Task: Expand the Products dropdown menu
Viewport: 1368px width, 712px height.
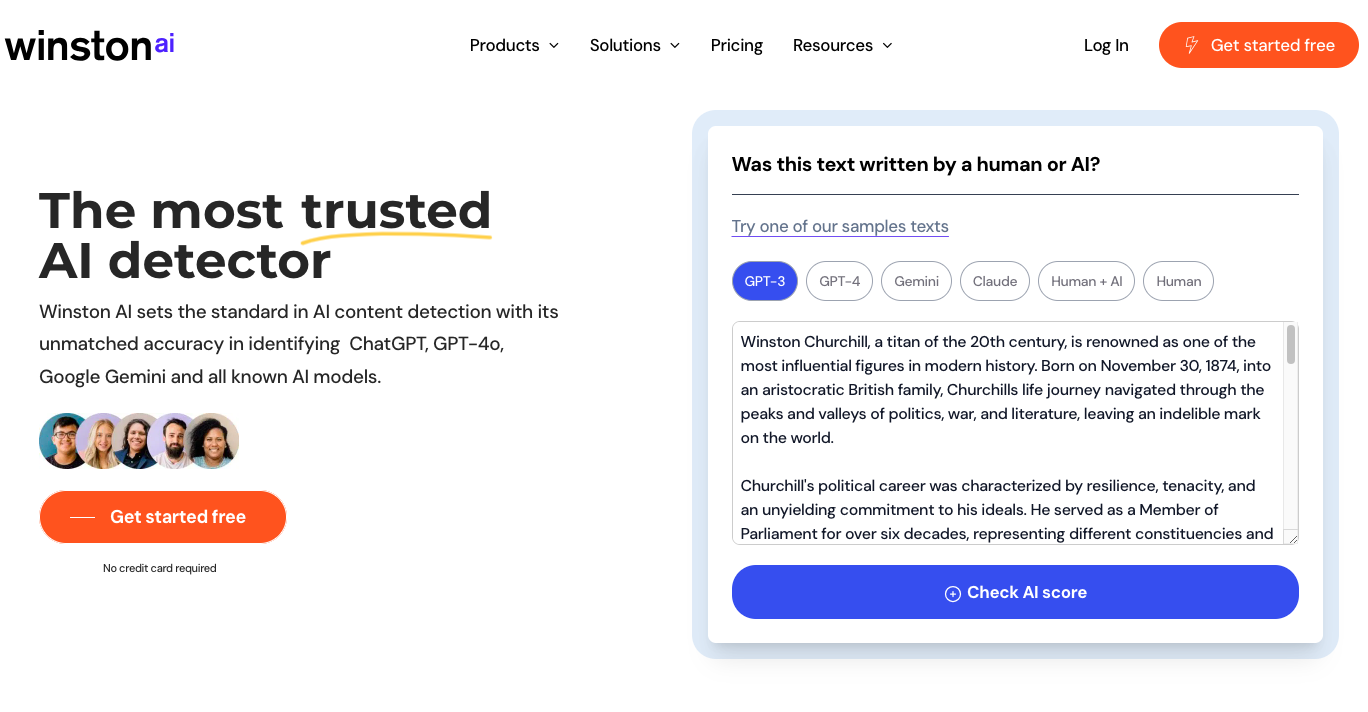Action: [x=514, y=45]
